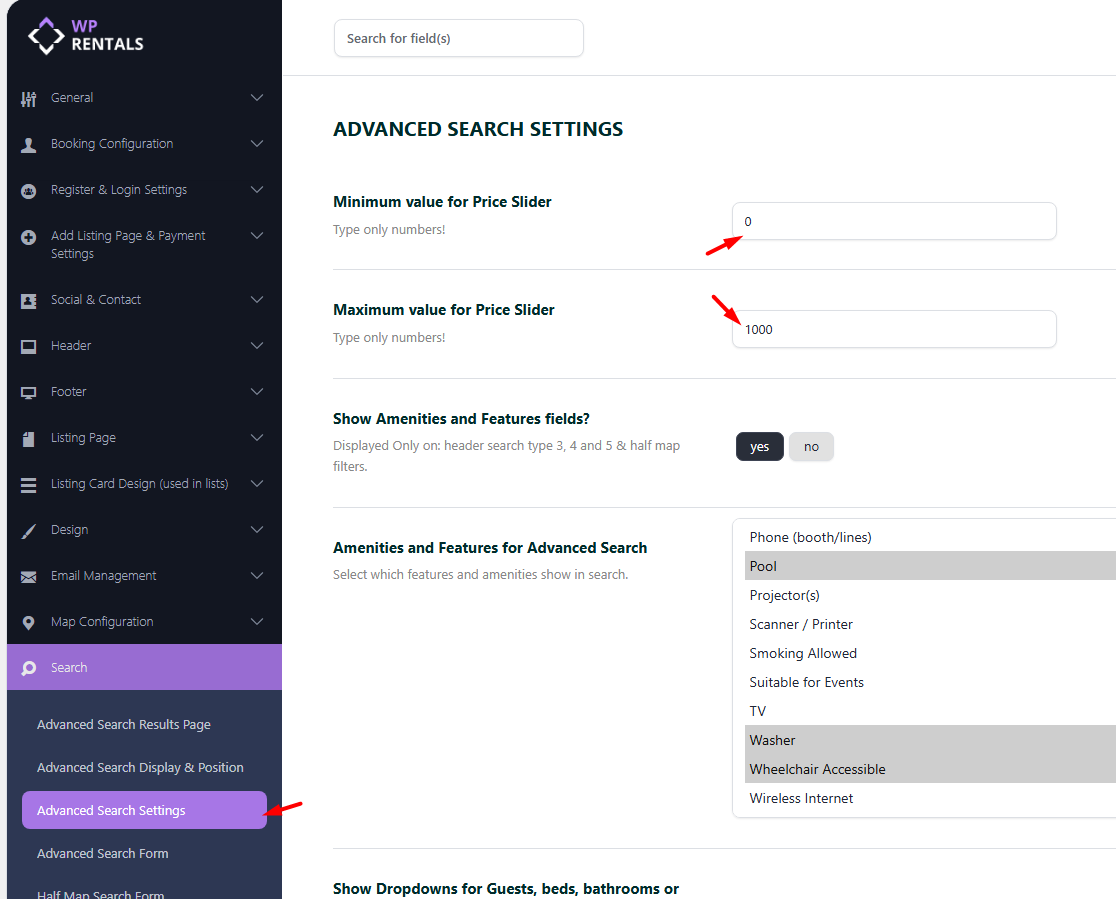Click the Search for field(s) box
This screenshot has height=899, width=1116.
pyautogui.click(x=458, y=38)
